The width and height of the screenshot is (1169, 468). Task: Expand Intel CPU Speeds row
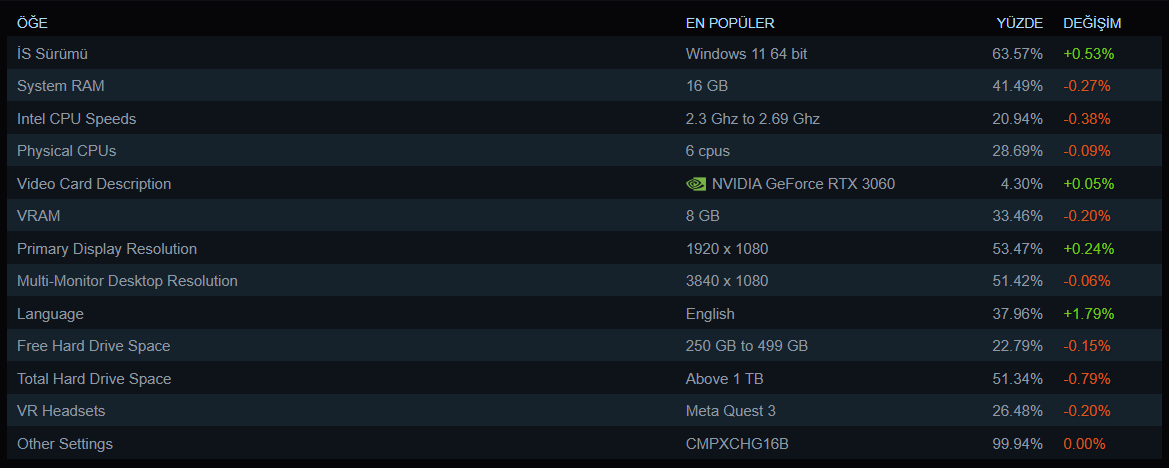click(77, 119)
